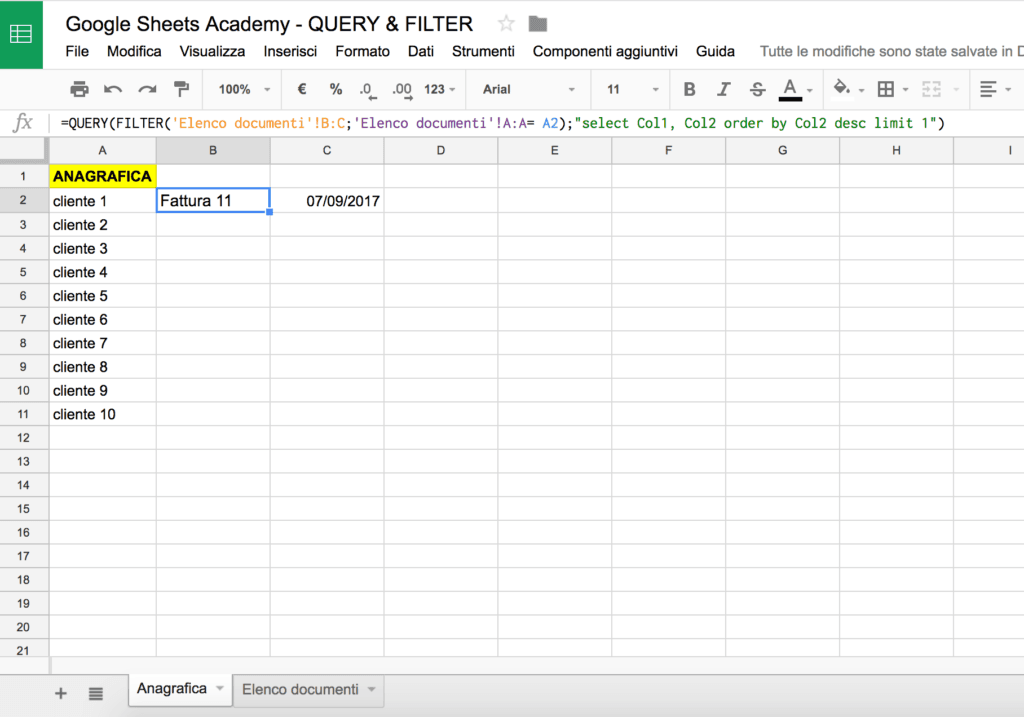Select the cliente 1 cell
This screenshot has height=717, width=1024.
point(103,200)
